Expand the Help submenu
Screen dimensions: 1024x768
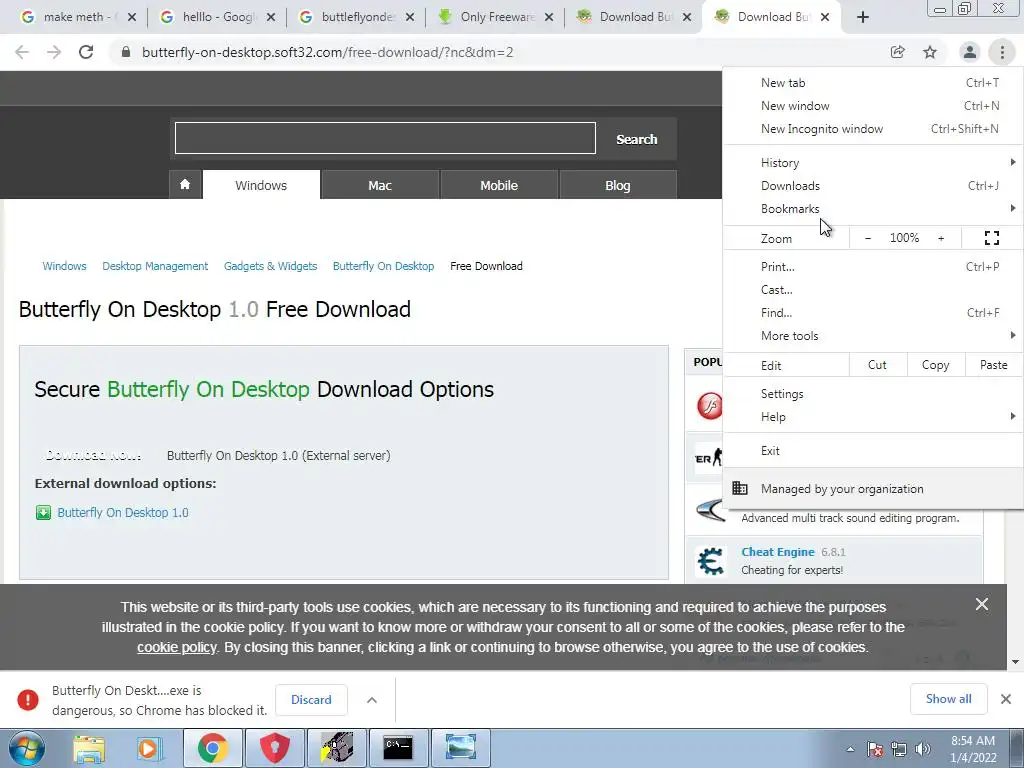872,417
